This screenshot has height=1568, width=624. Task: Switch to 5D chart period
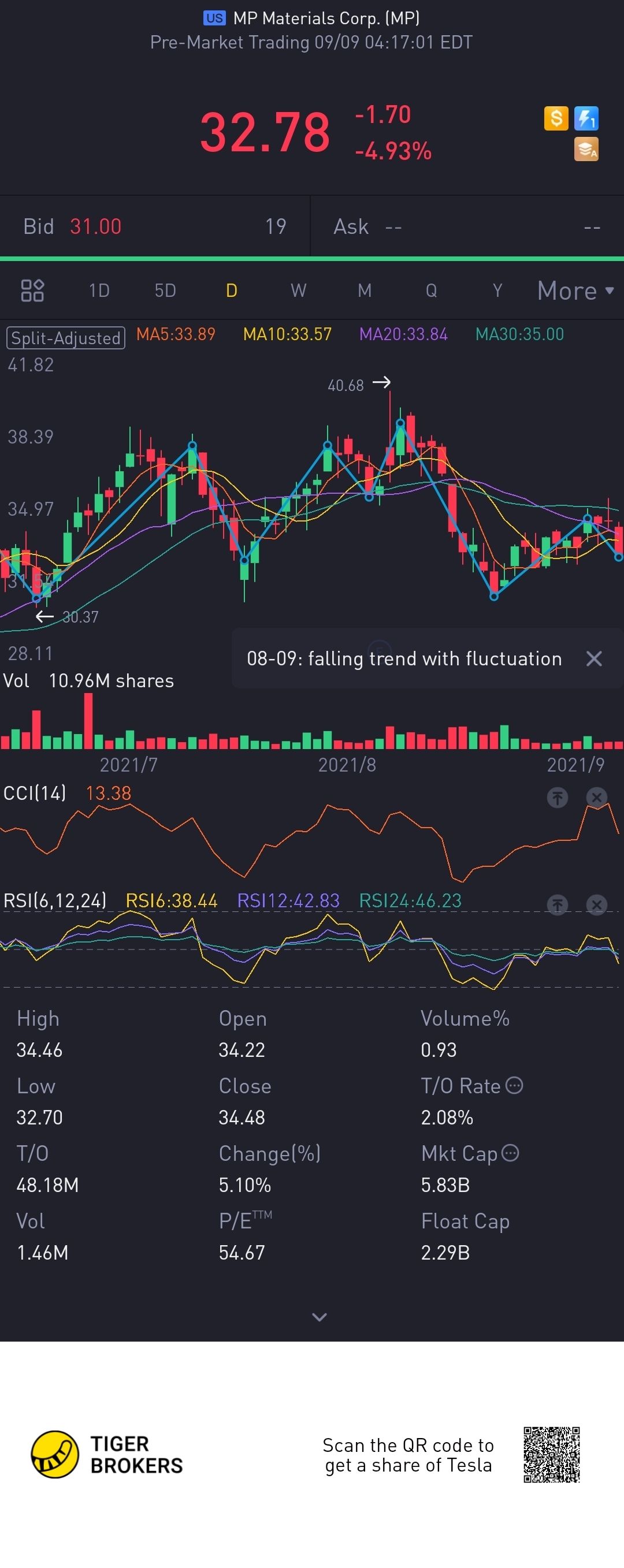click(x=165, y=290)
